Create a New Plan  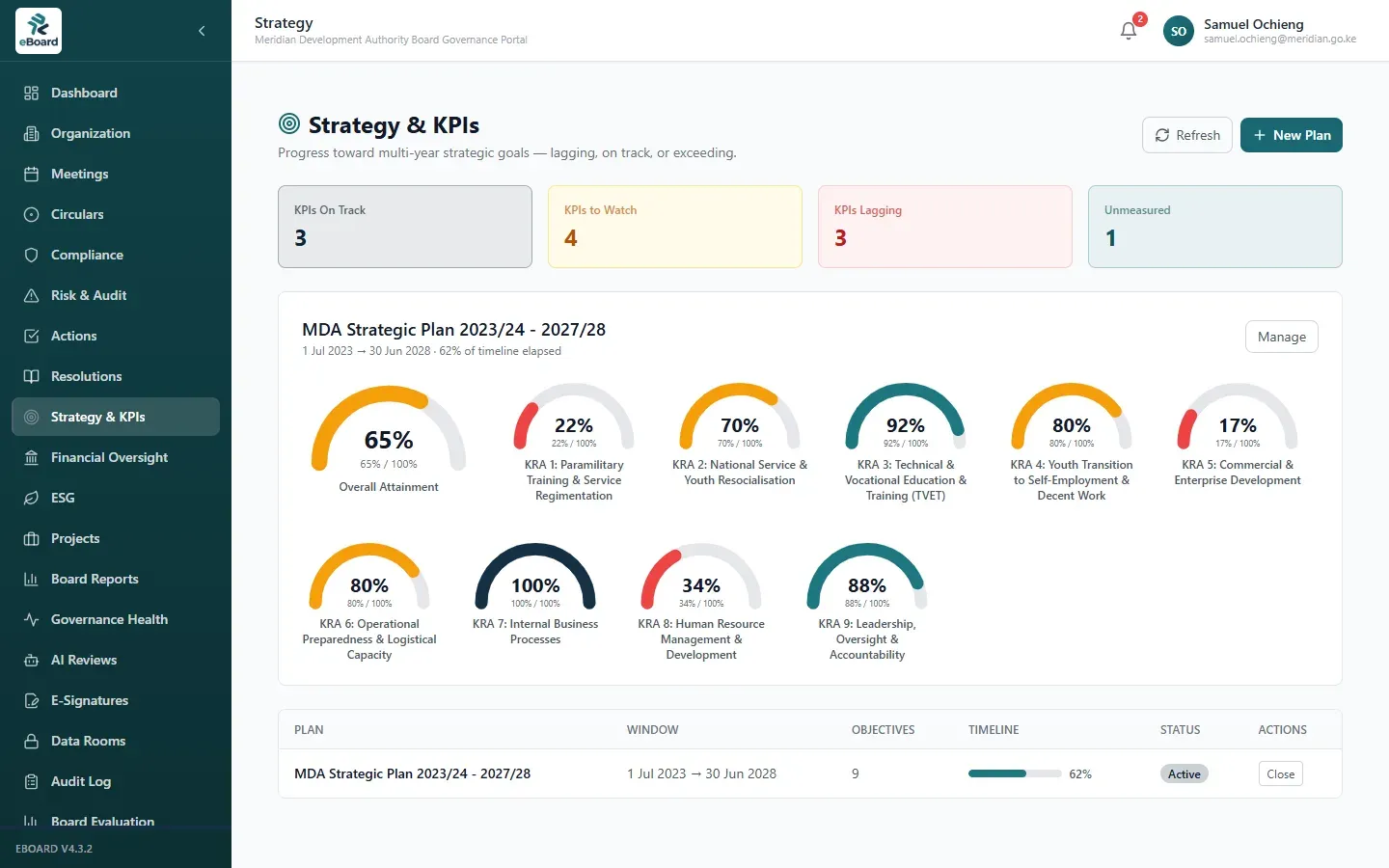(x=1292, y=135)
